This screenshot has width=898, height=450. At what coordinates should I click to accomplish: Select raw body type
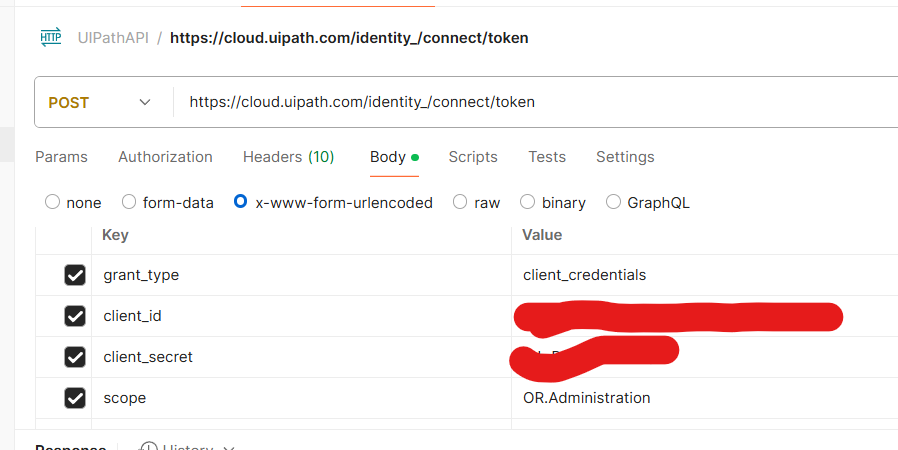[x=459, y=202]
